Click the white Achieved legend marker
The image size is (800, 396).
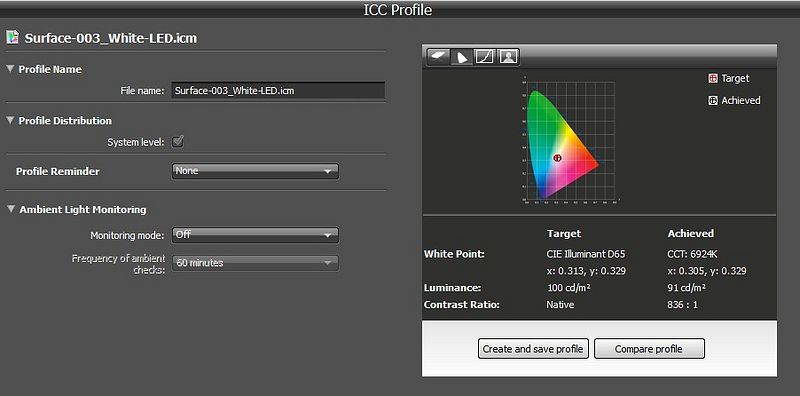(x=713, y=101)
